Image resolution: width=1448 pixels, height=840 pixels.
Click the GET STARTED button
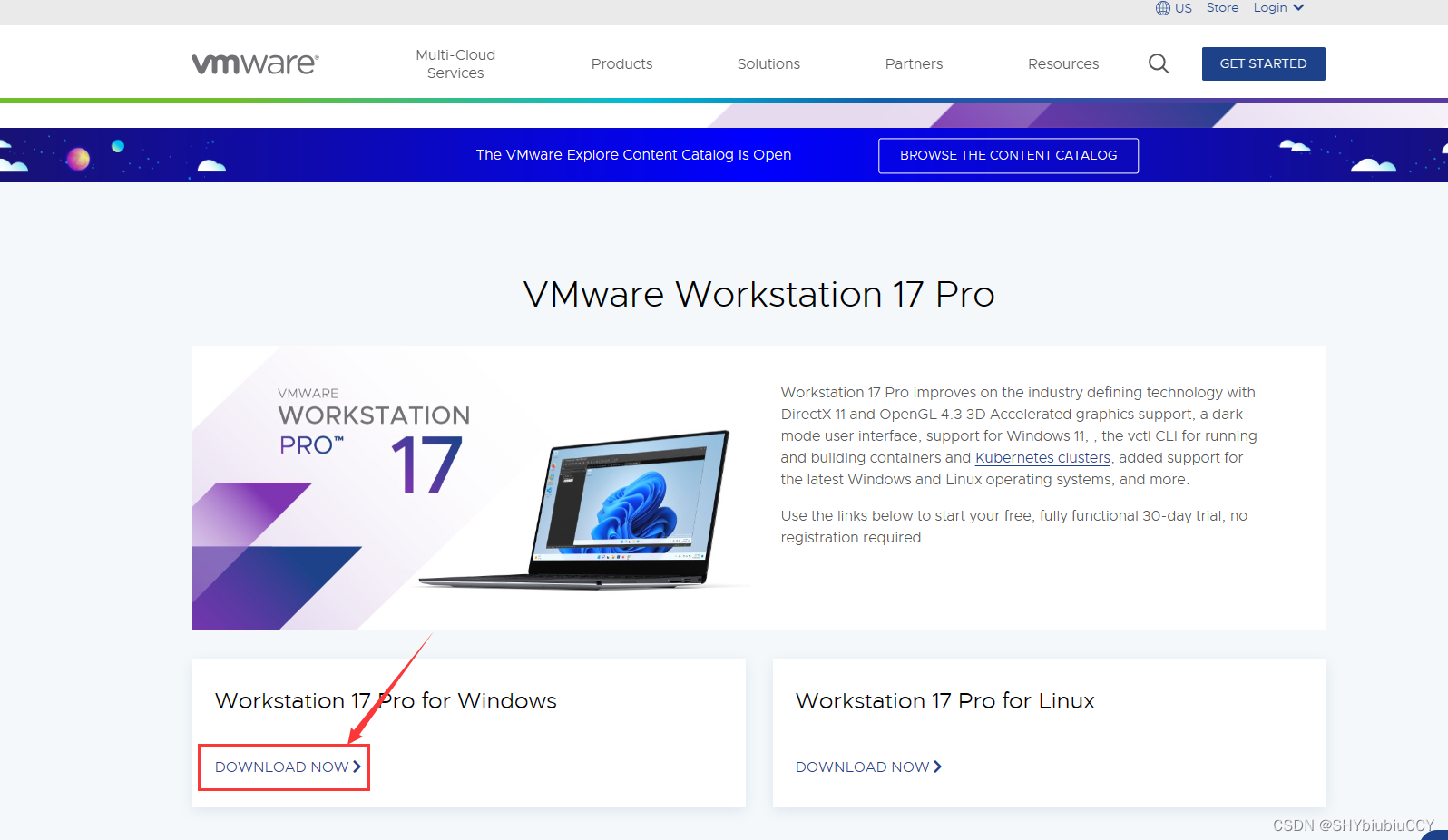click(x=1263, y=63)
